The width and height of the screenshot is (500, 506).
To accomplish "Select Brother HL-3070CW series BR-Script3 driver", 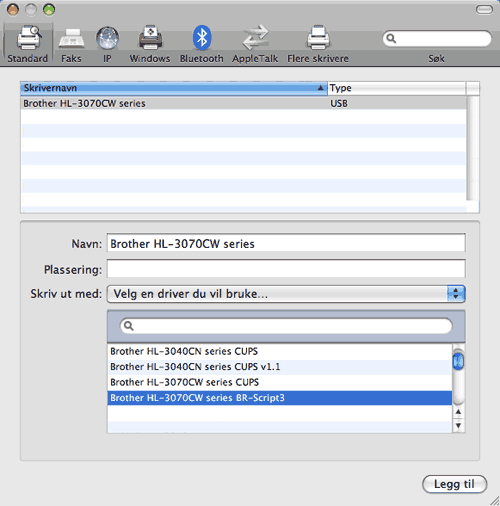I will (x=279, y=398).
